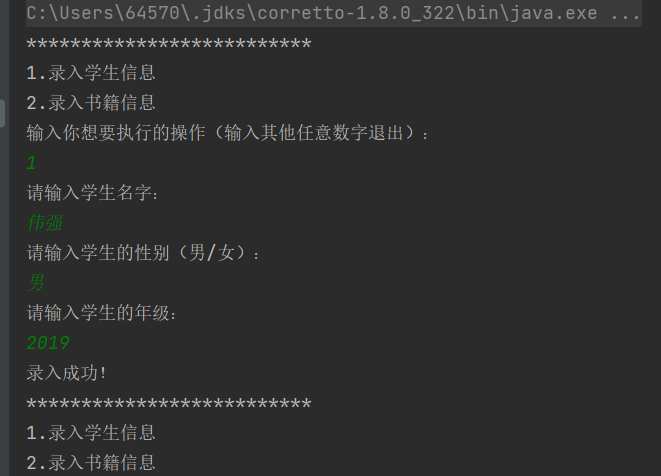Select the lower 1.录入学生信息 line

[x=91, y=433]
